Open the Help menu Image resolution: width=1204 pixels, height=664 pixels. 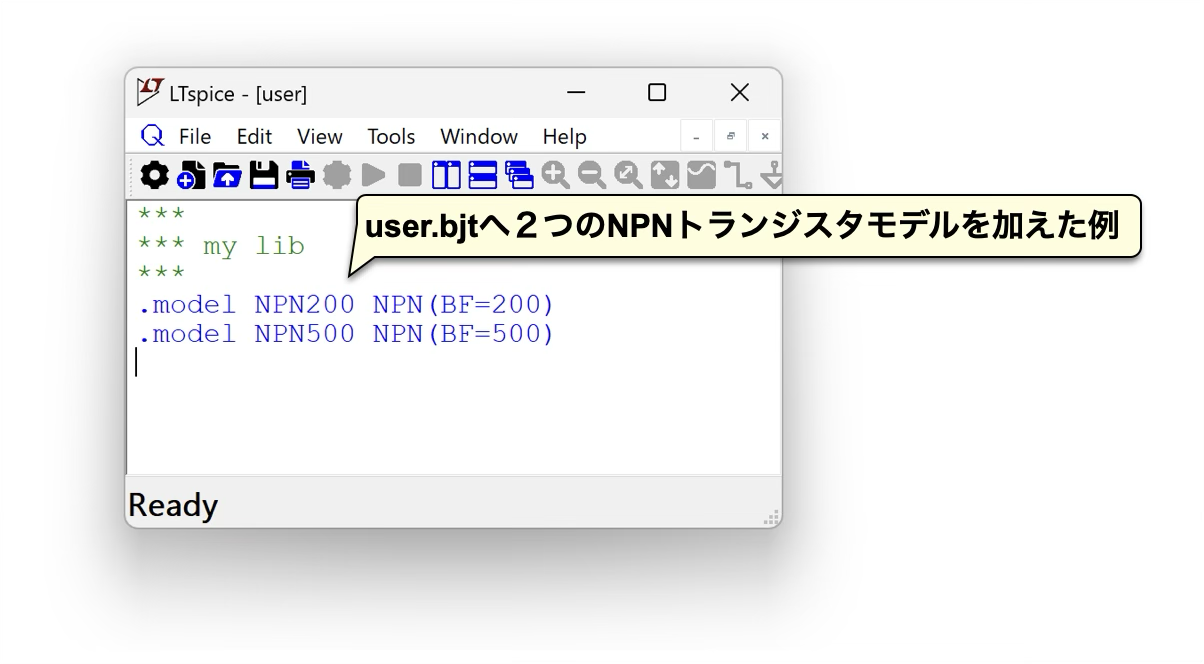(565, 136)
